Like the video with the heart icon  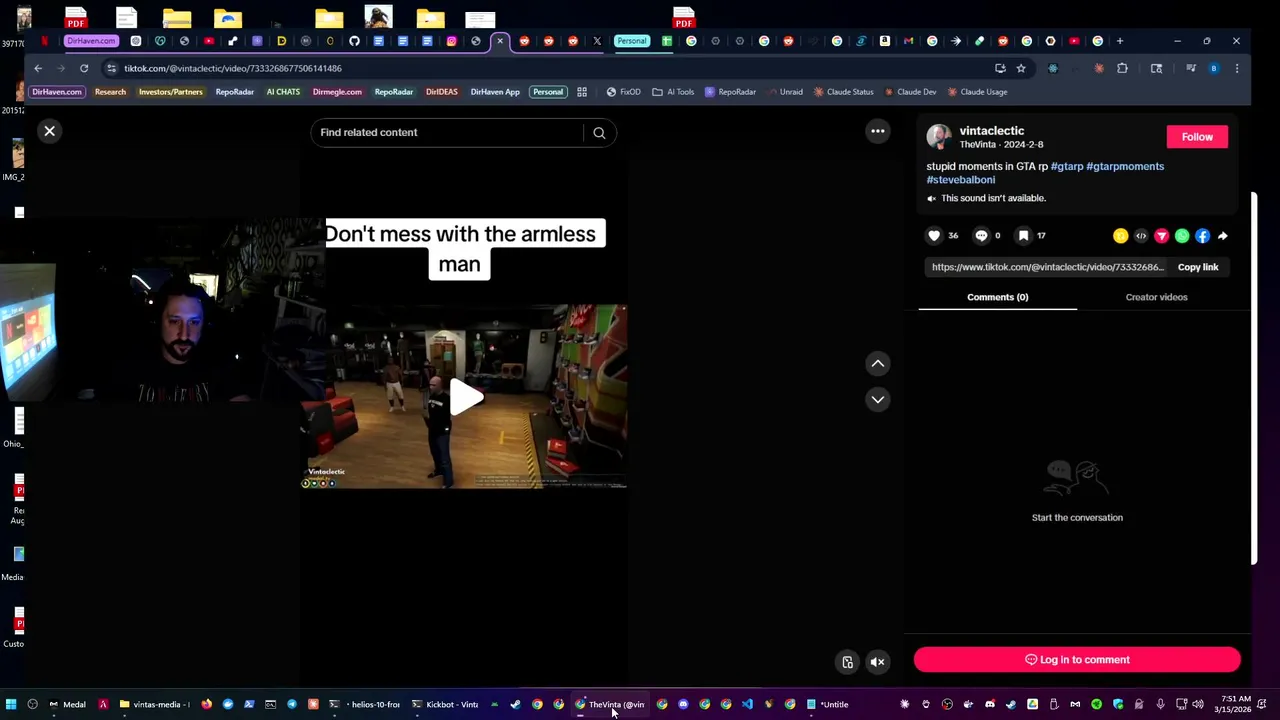coord(934,236)
